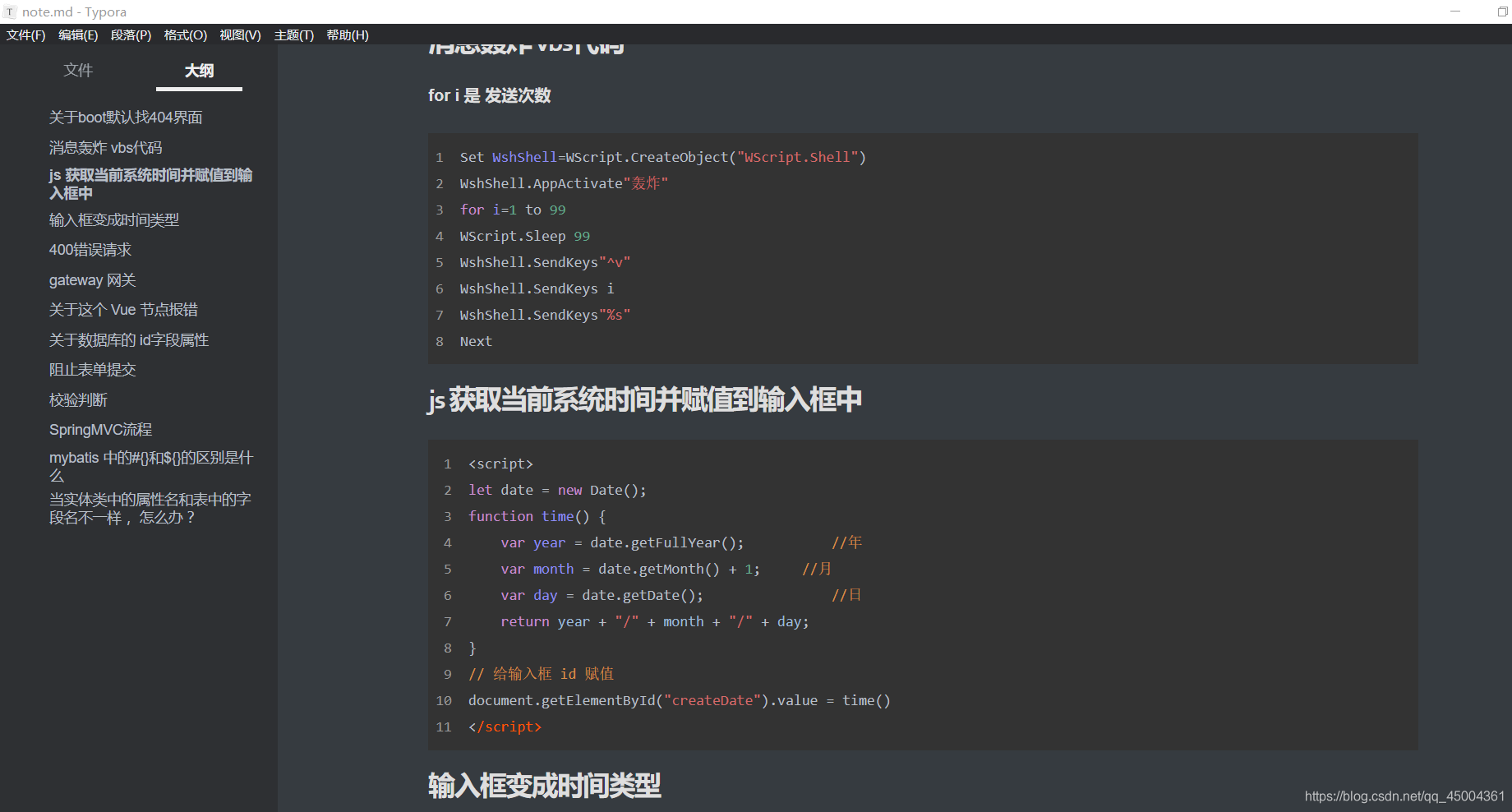Open the 视图(V) menu
The image size is (1512, 812).
point(240,35)
